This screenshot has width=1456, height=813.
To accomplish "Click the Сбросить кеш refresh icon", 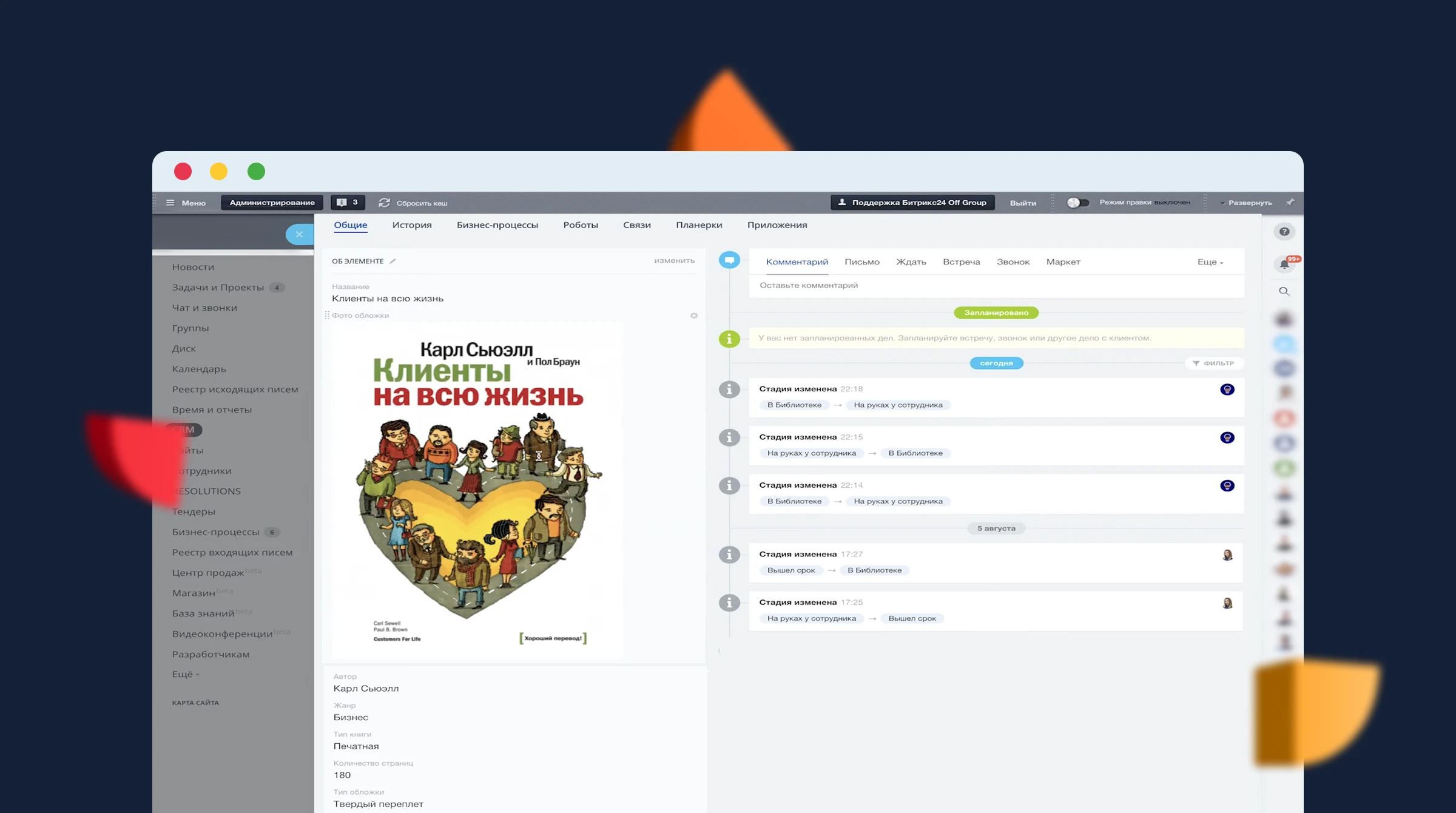I will point(384,203).
